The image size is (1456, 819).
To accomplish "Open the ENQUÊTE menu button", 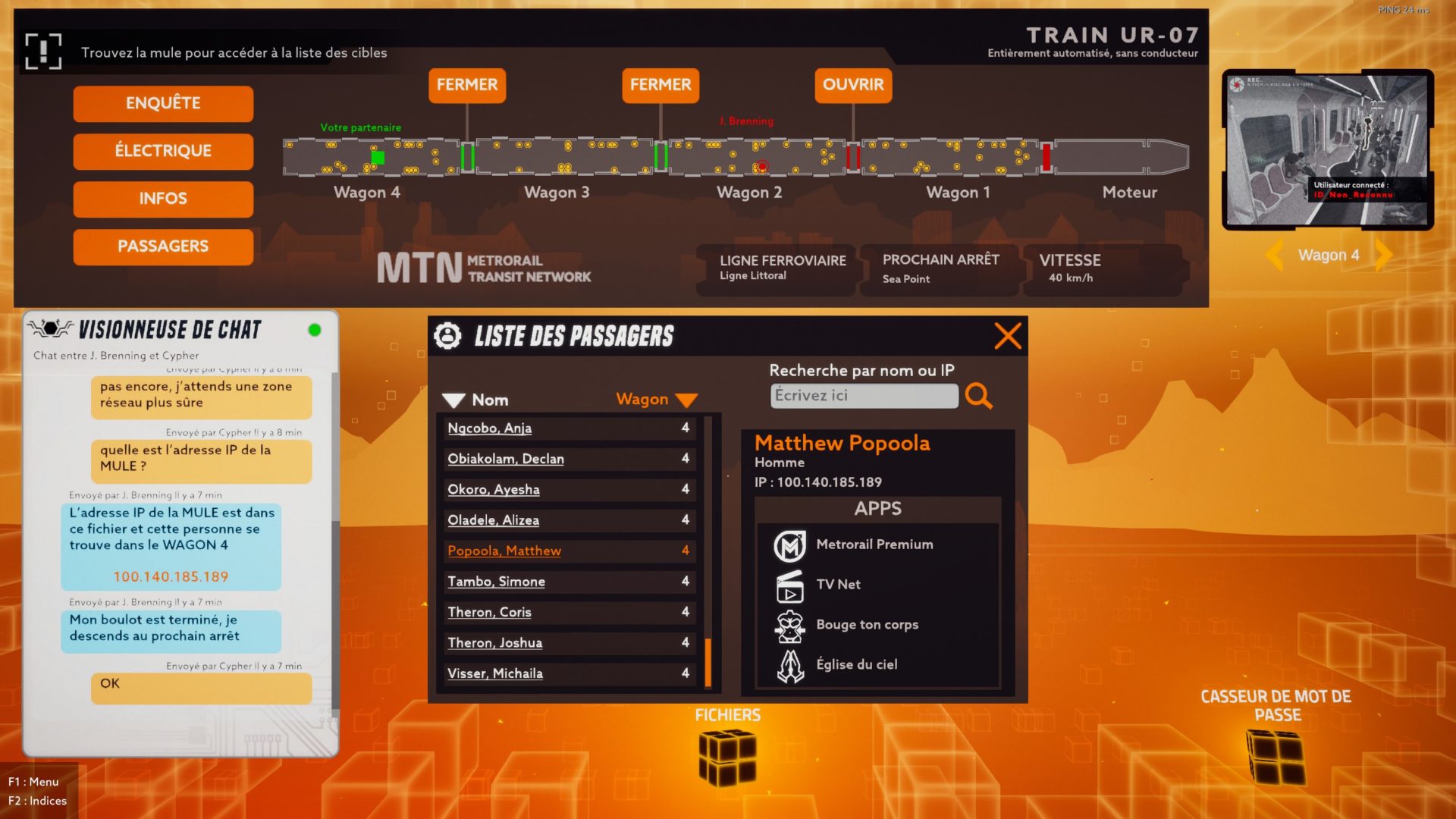I will 163,101.
